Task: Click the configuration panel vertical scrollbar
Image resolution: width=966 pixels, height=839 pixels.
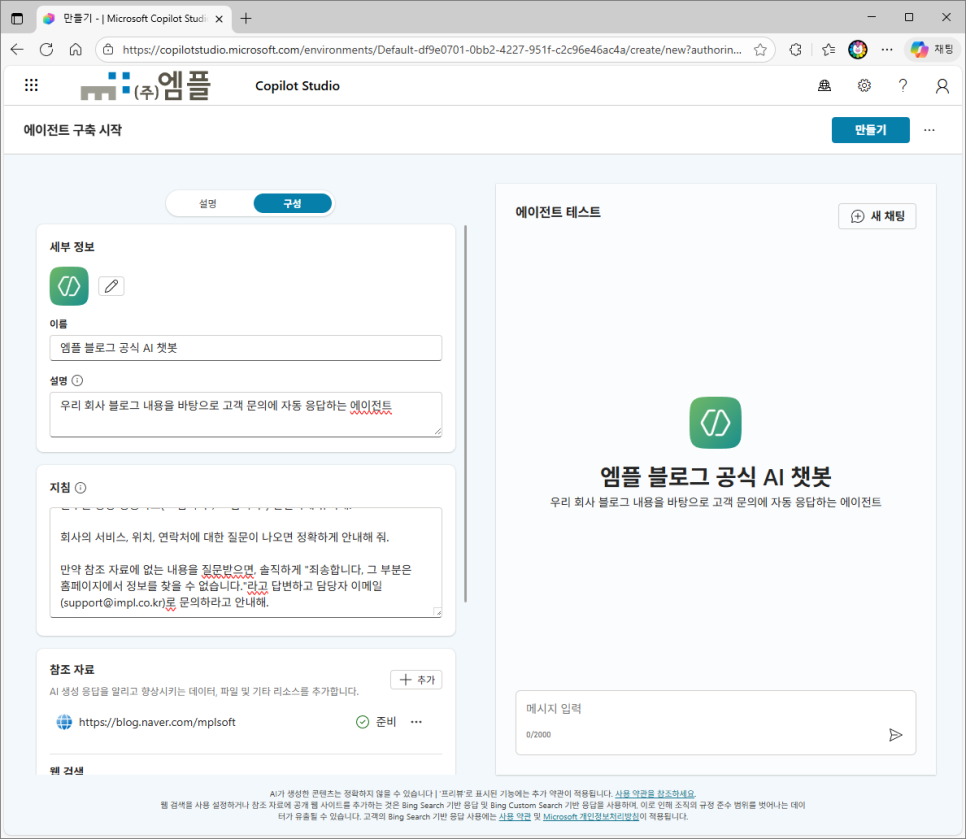Action: (465, 414)
